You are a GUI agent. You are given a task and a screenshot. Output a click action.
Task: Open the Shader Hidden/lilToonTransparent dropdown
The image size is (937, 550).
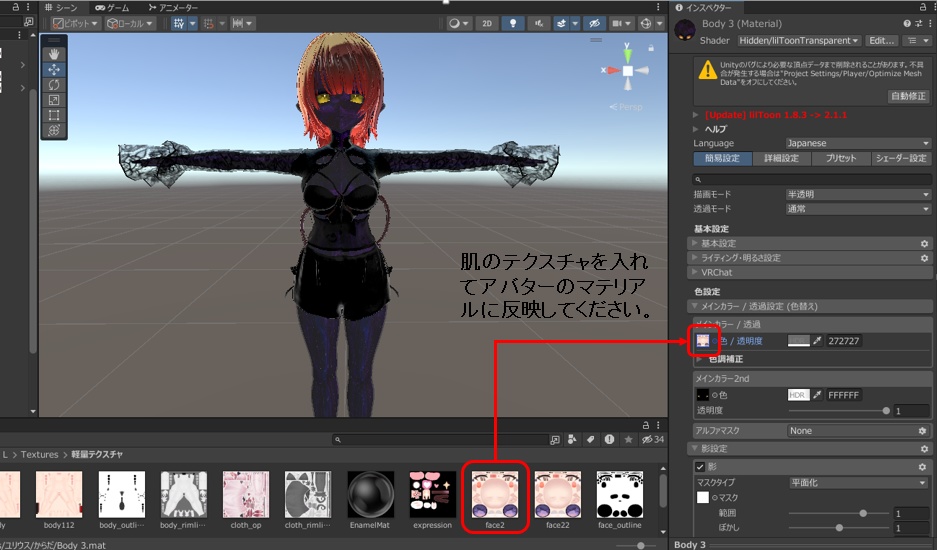pyautogui.click(x=798, y=41)
